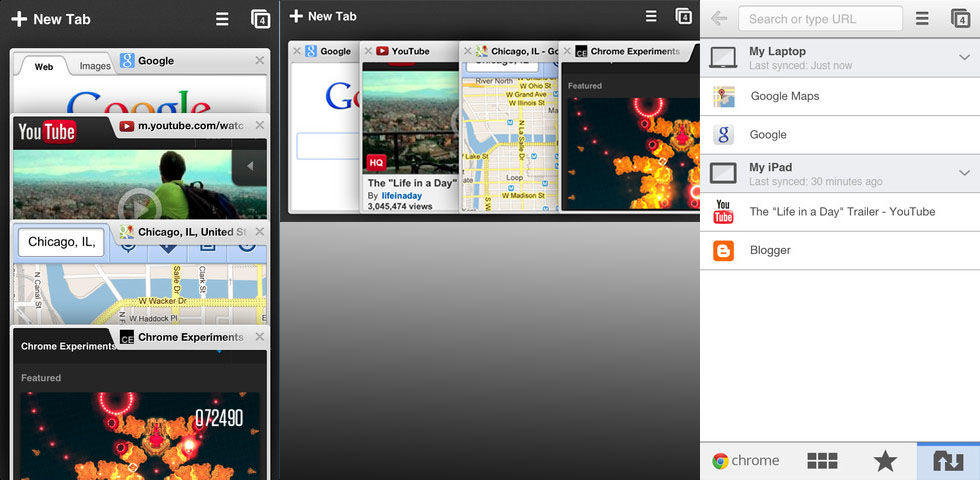Tap tab switcher counter in left panel
The width and height of the screenshot is (980, 480).
coord(261,19)
